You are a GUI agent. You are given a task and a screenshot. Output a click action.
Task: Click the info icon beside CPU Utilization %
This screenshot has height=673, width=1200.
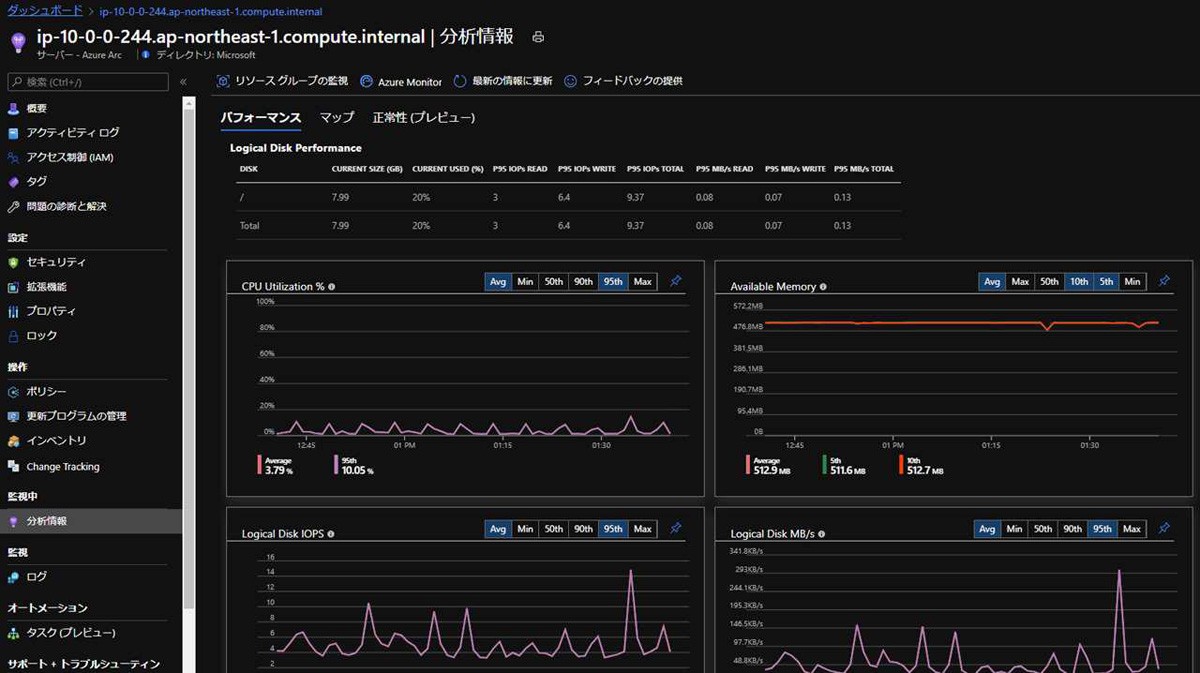pos(332,287)
